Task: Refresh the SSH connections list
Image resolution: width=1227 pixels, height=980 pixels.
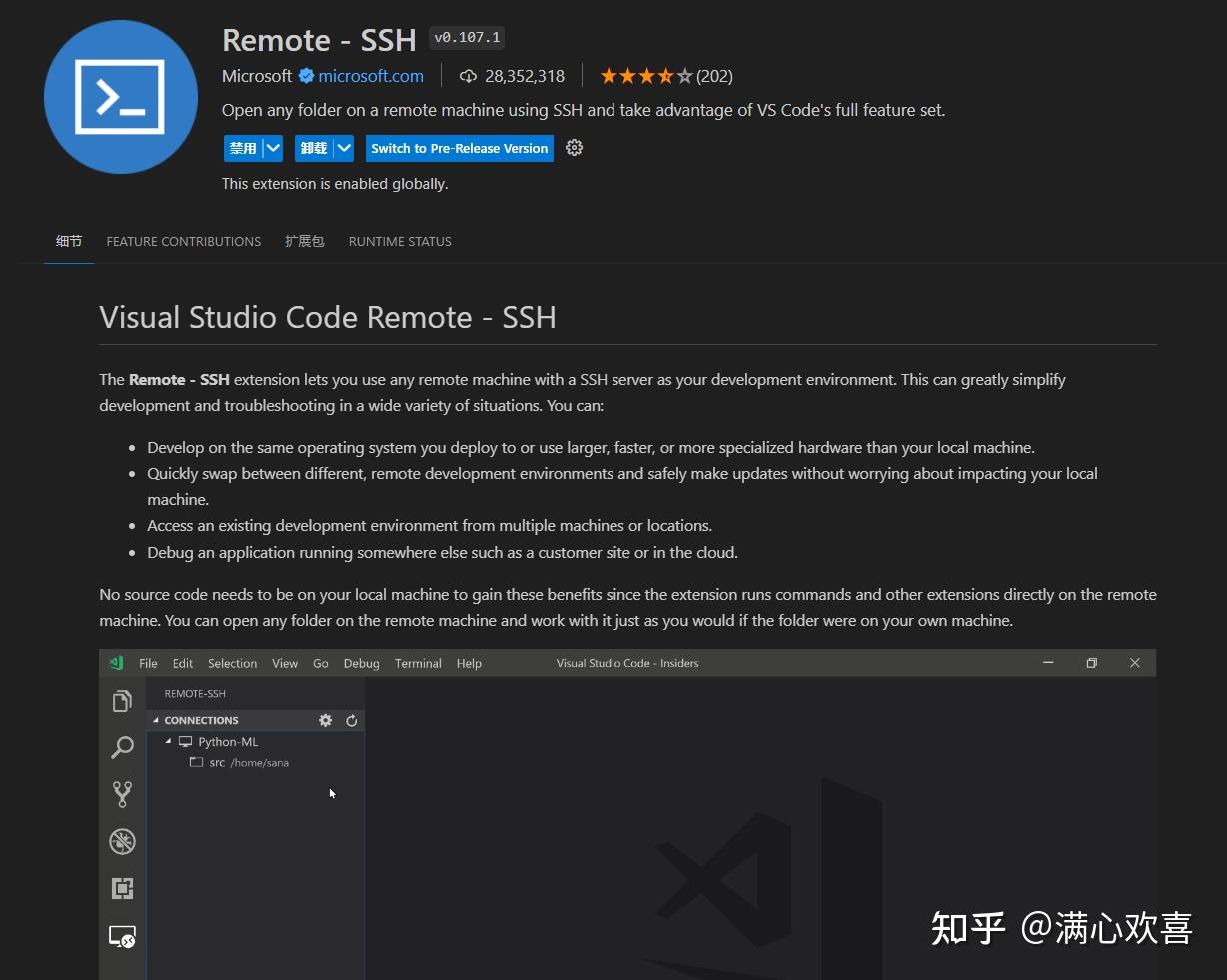Action: pos(350,719)
